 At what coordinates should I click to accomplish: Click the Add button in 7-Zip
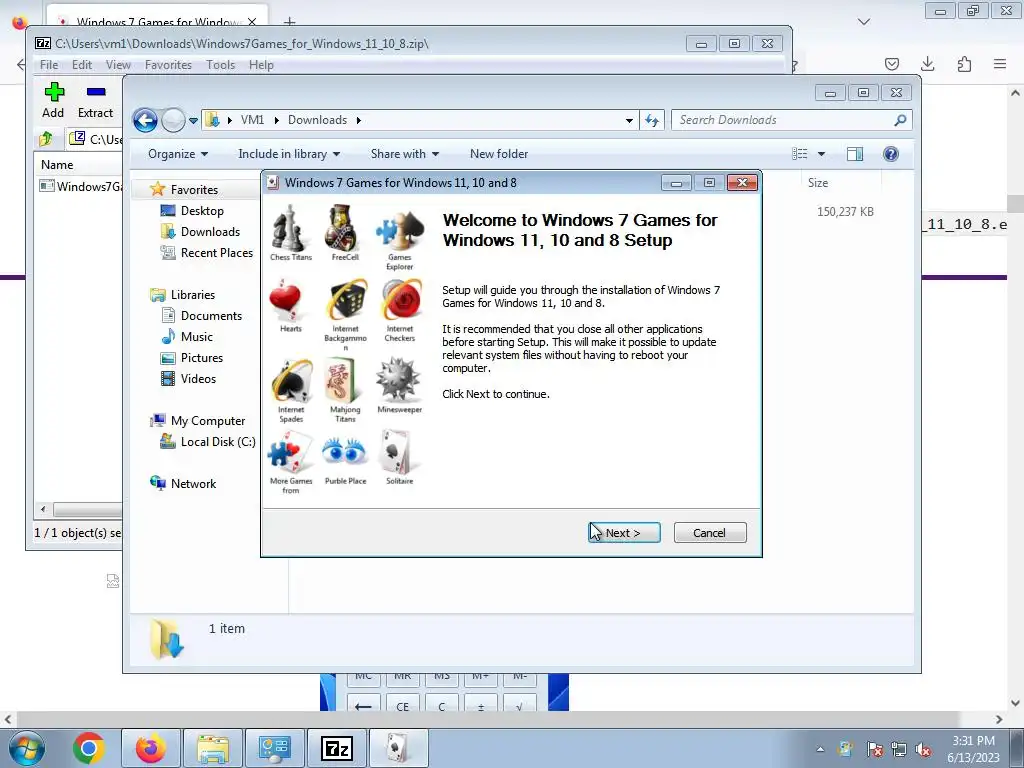54,101
